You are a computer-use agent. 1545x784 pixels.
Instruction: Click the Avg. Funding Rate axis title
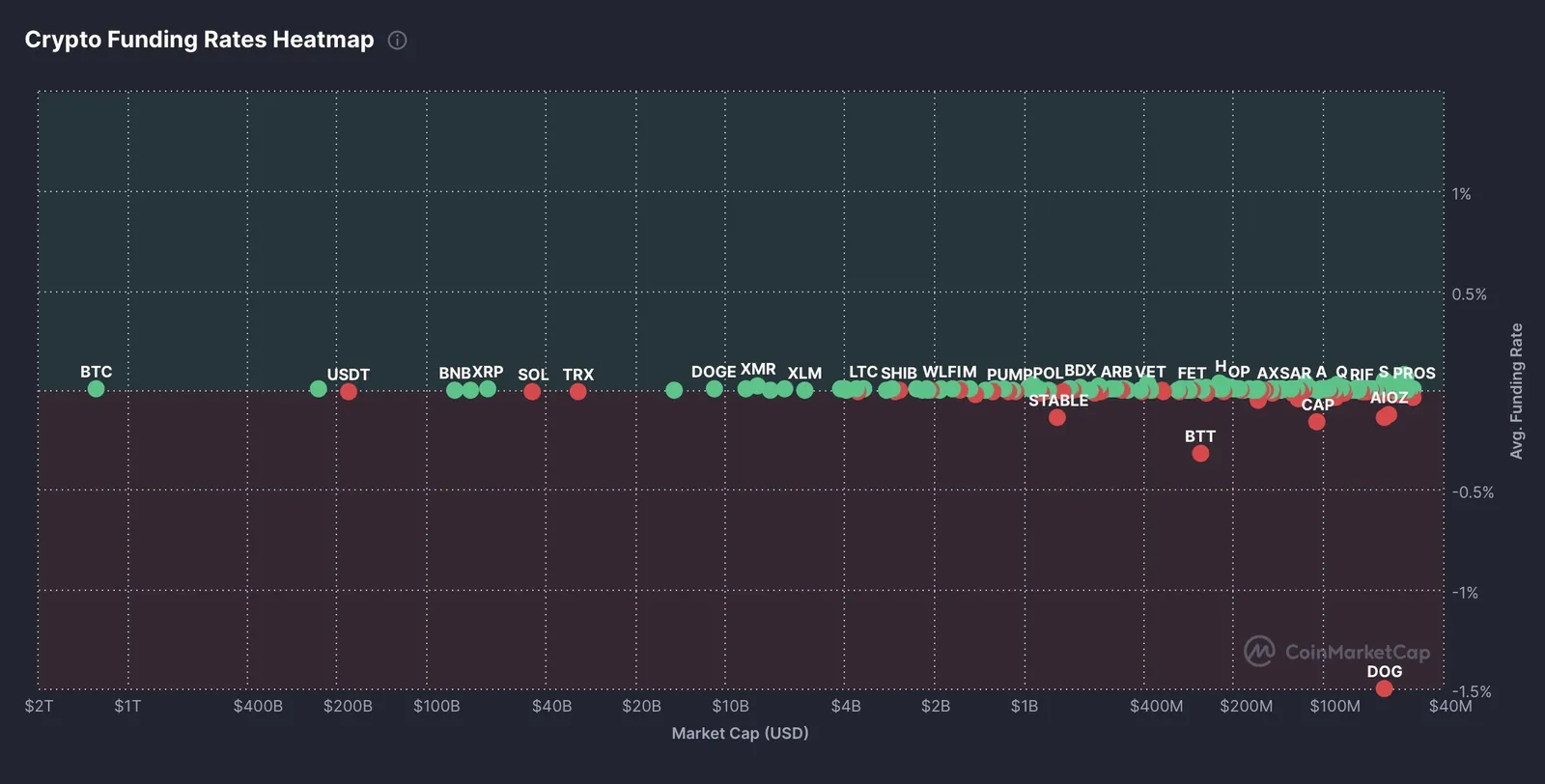1517,391
